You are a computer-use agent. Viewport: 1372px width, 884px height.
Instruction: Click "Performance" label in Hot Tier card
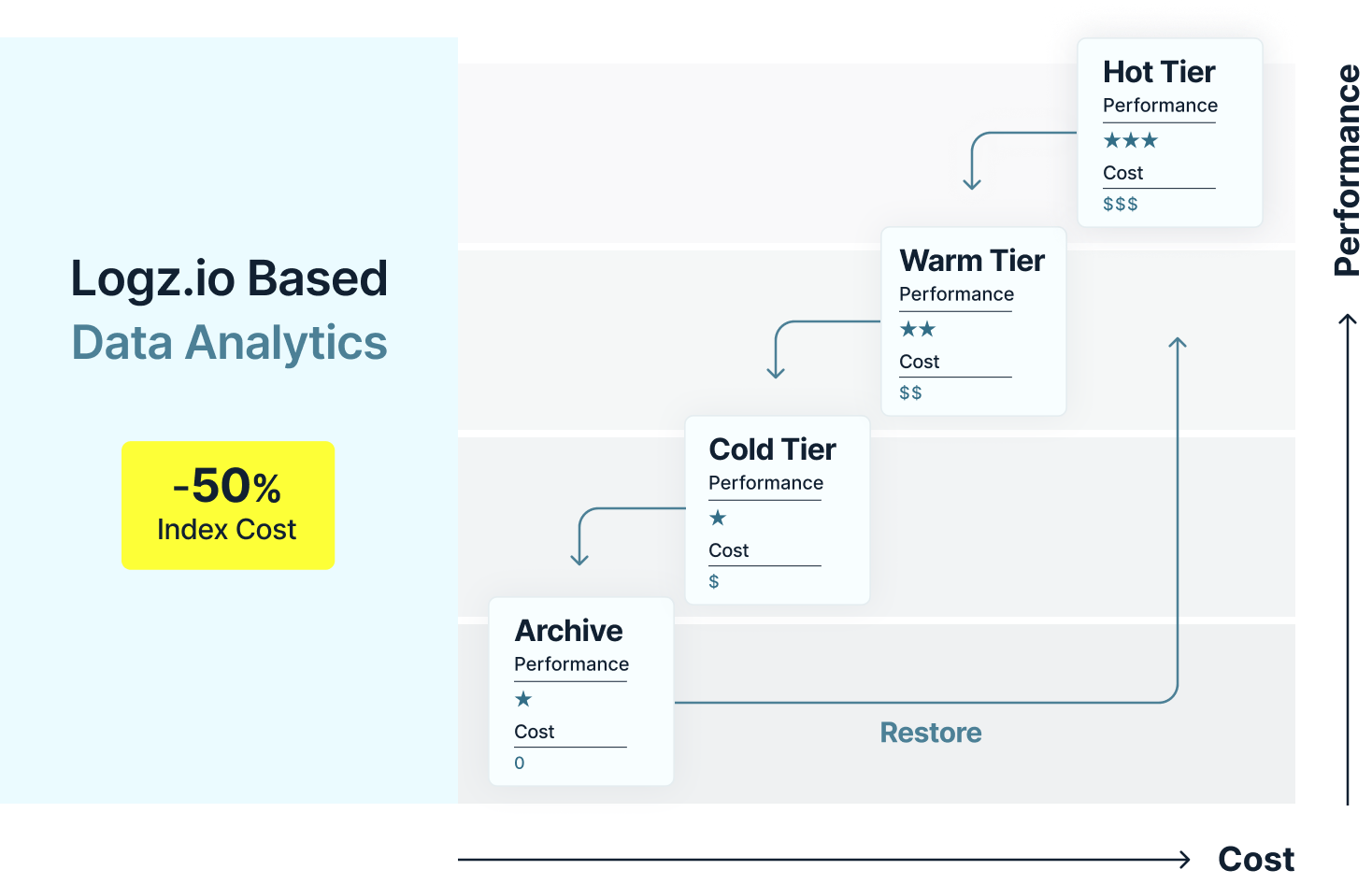pyautogui.click(x=1160, y=106)
